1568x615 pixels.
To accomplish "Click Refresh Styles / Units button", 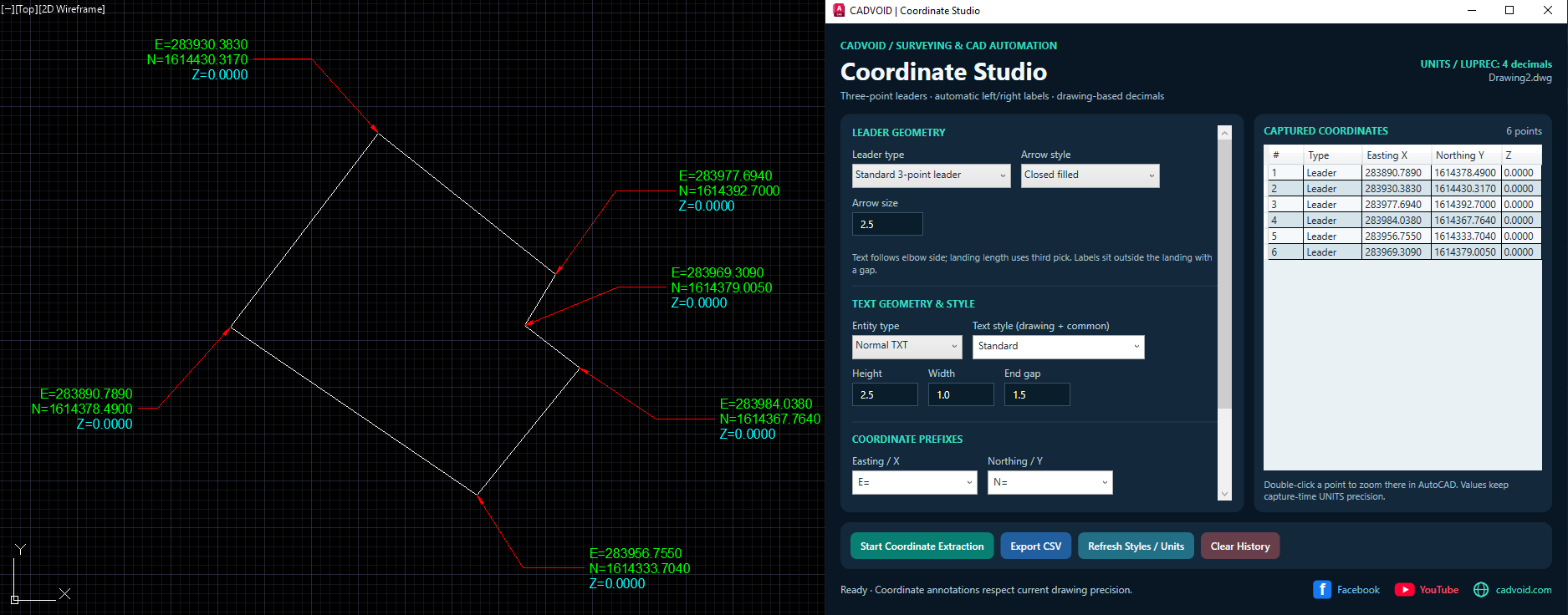I will [1136, 546].
